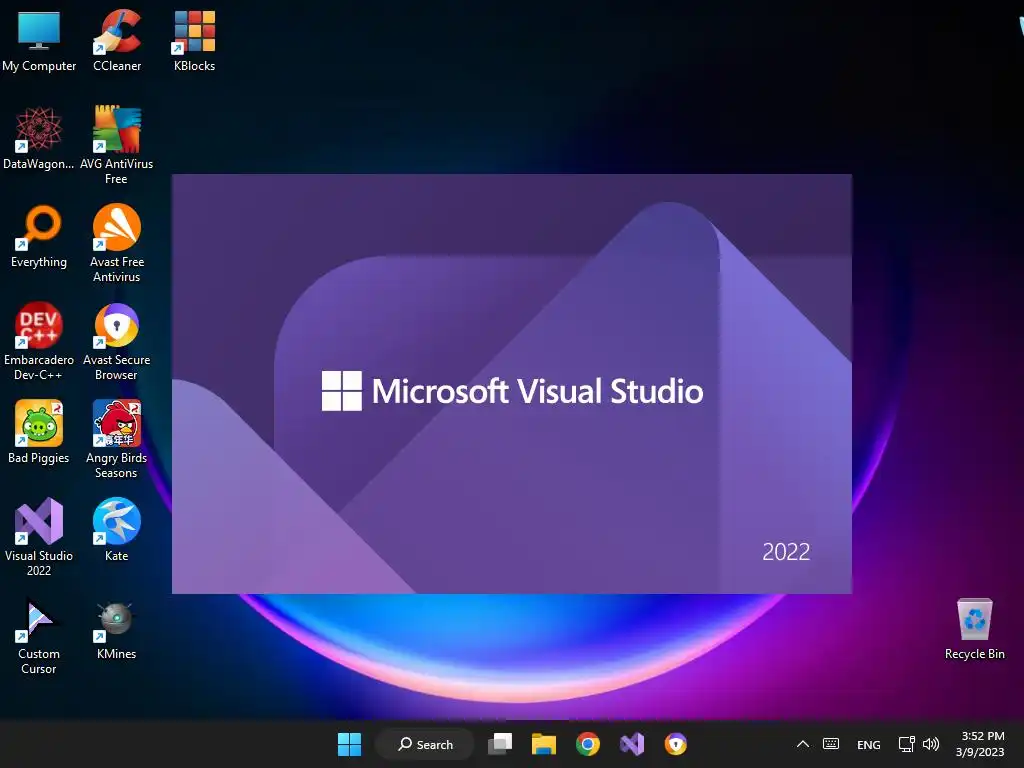
Task: Open Task View from the taskbar
Action: click(500, 744)
